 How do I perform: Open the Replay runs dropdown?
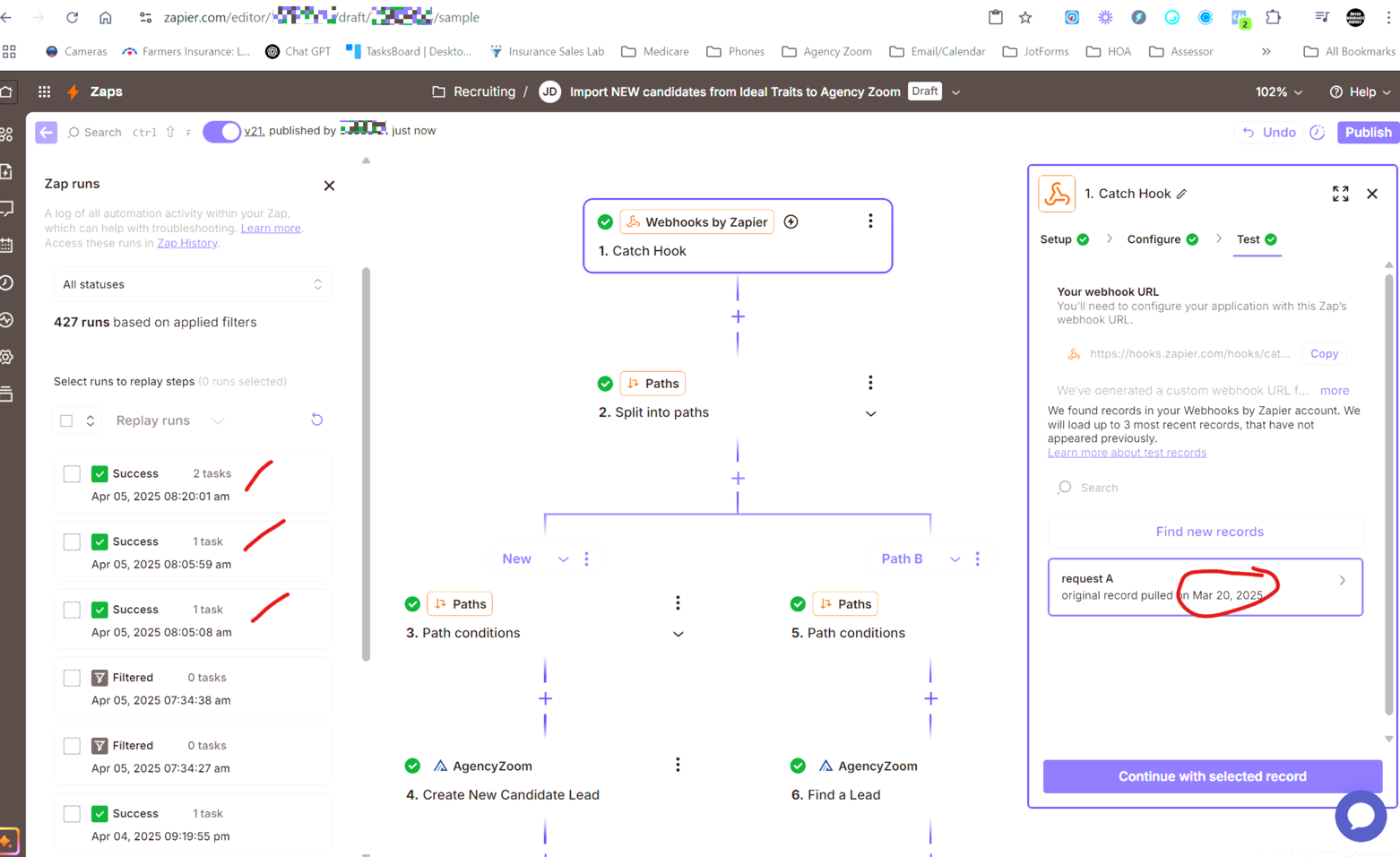point(169,420)
